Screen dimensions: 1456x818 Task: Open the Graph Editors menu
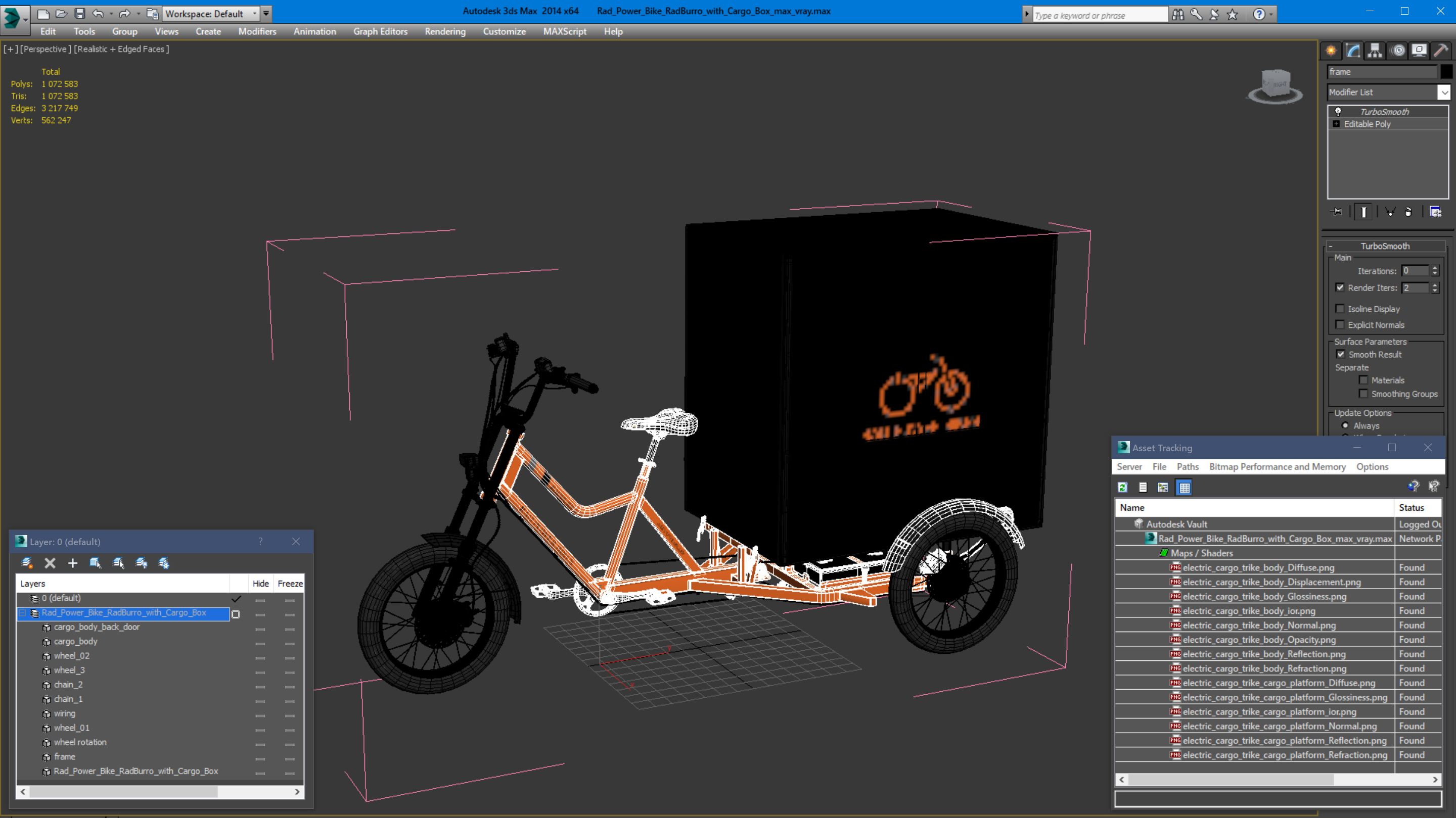[x=380, y=32]
